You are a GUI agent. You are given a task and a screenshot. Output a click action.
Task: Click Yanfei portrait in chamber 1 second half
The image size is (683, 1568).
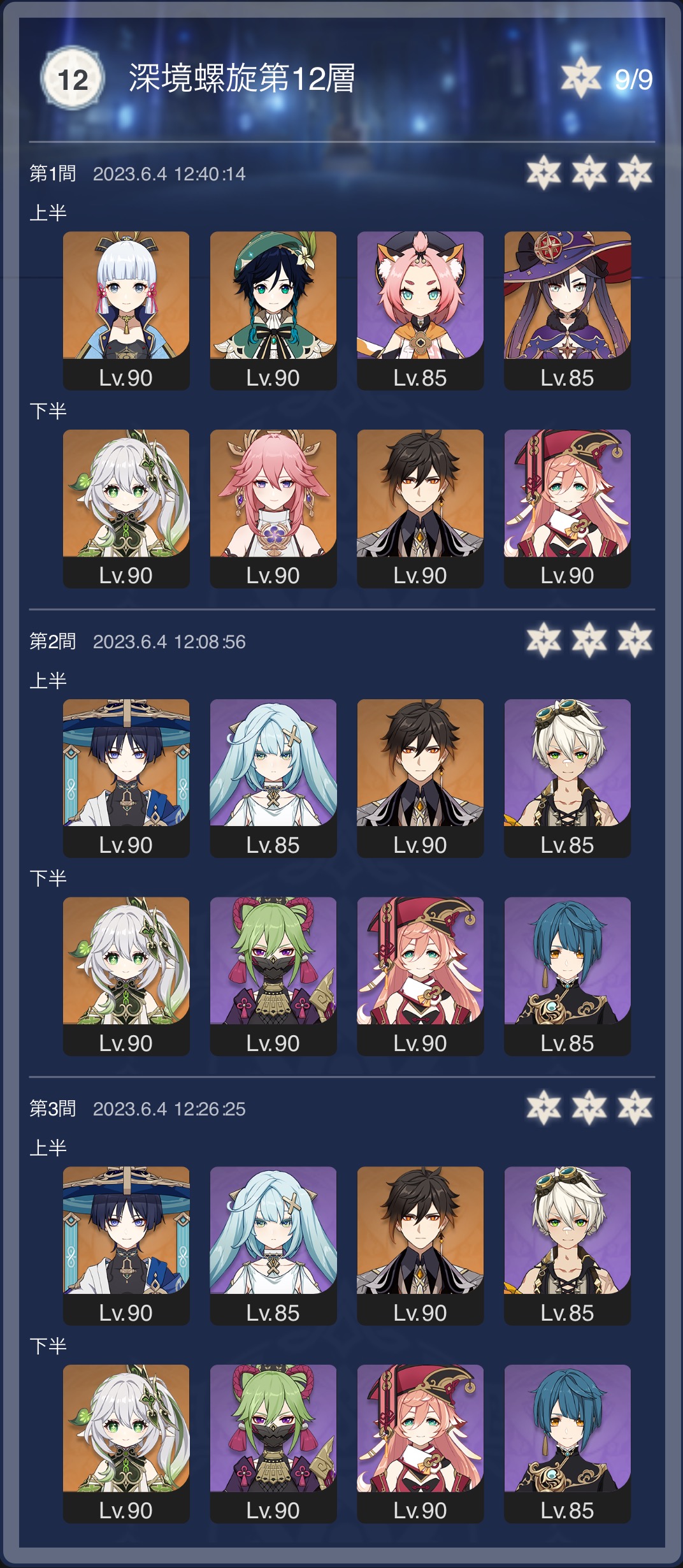[x=568, y=509]
